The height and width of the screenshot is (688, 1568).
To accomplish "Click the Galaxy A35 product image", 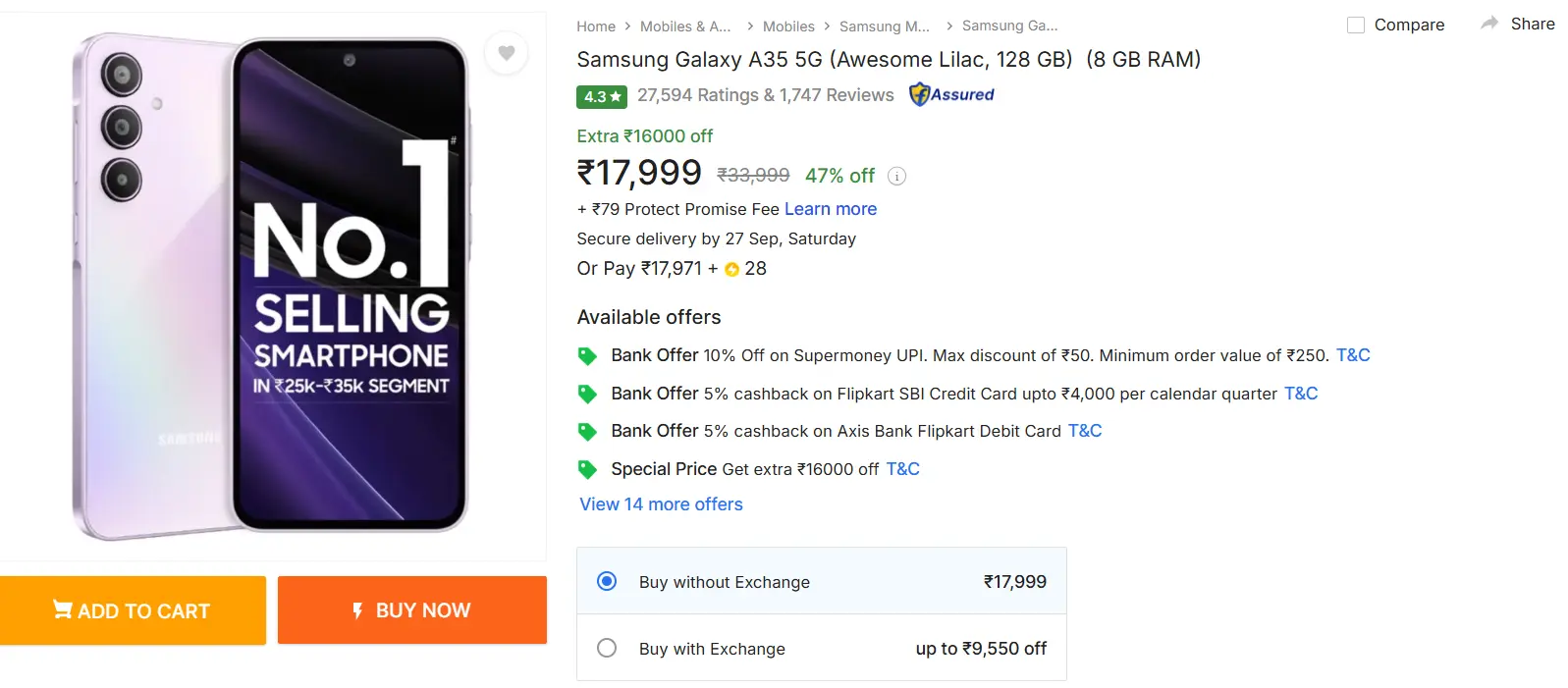I will click(270, 285).
